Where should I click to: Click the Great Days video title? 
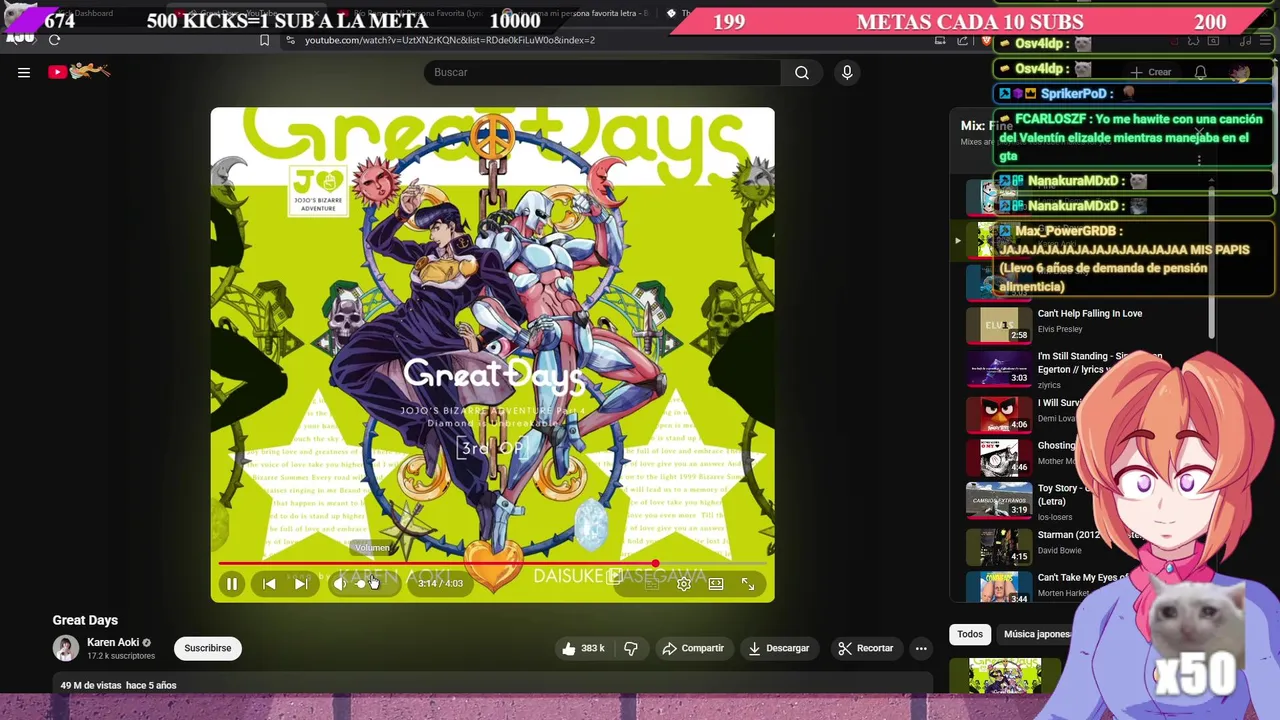point(85,620)
